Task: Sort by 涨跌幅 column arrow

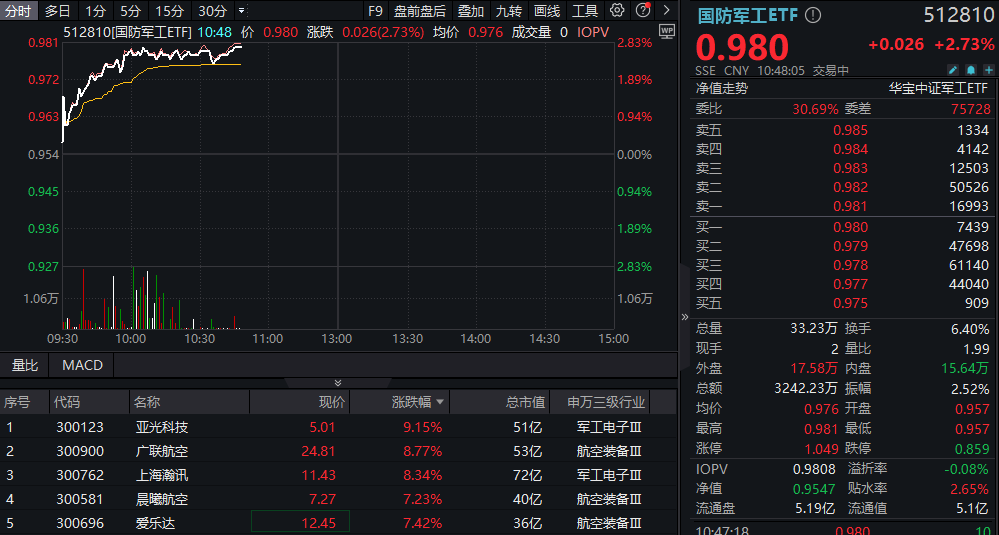Action: click(x=440, y=402)
